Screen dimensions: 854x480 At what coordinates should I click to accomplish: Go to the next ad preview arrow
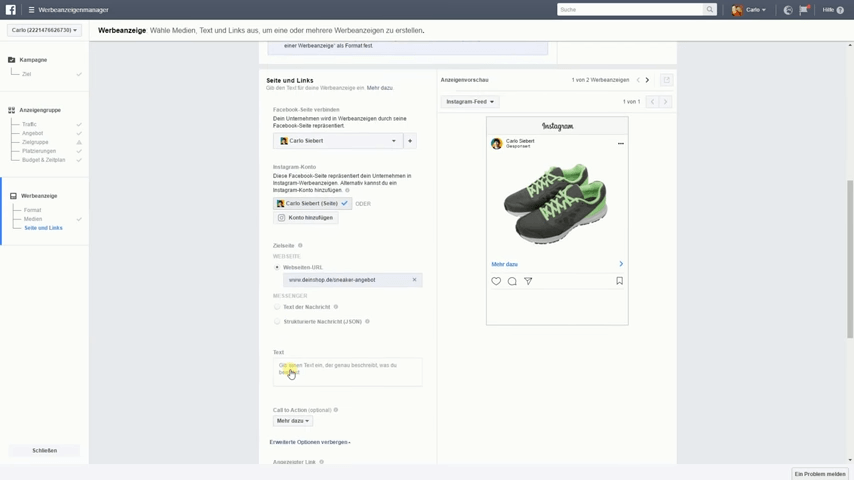(647, 80)
